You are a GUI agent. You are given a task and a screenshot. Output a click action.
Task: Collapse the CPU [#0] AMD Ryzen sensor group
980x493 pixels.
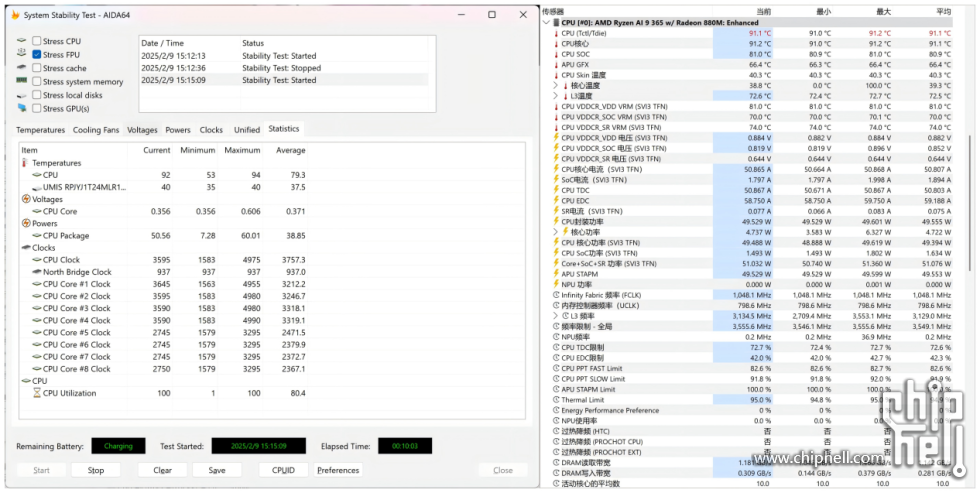coord(547,22)
